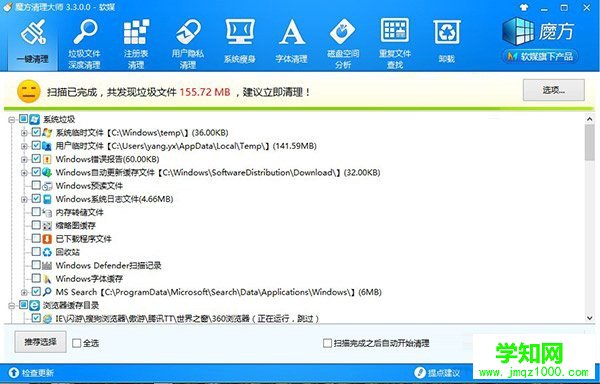The image size is (600, 384).
Task: Open the 系统瘦身 monitor tab
Action: 240,42
